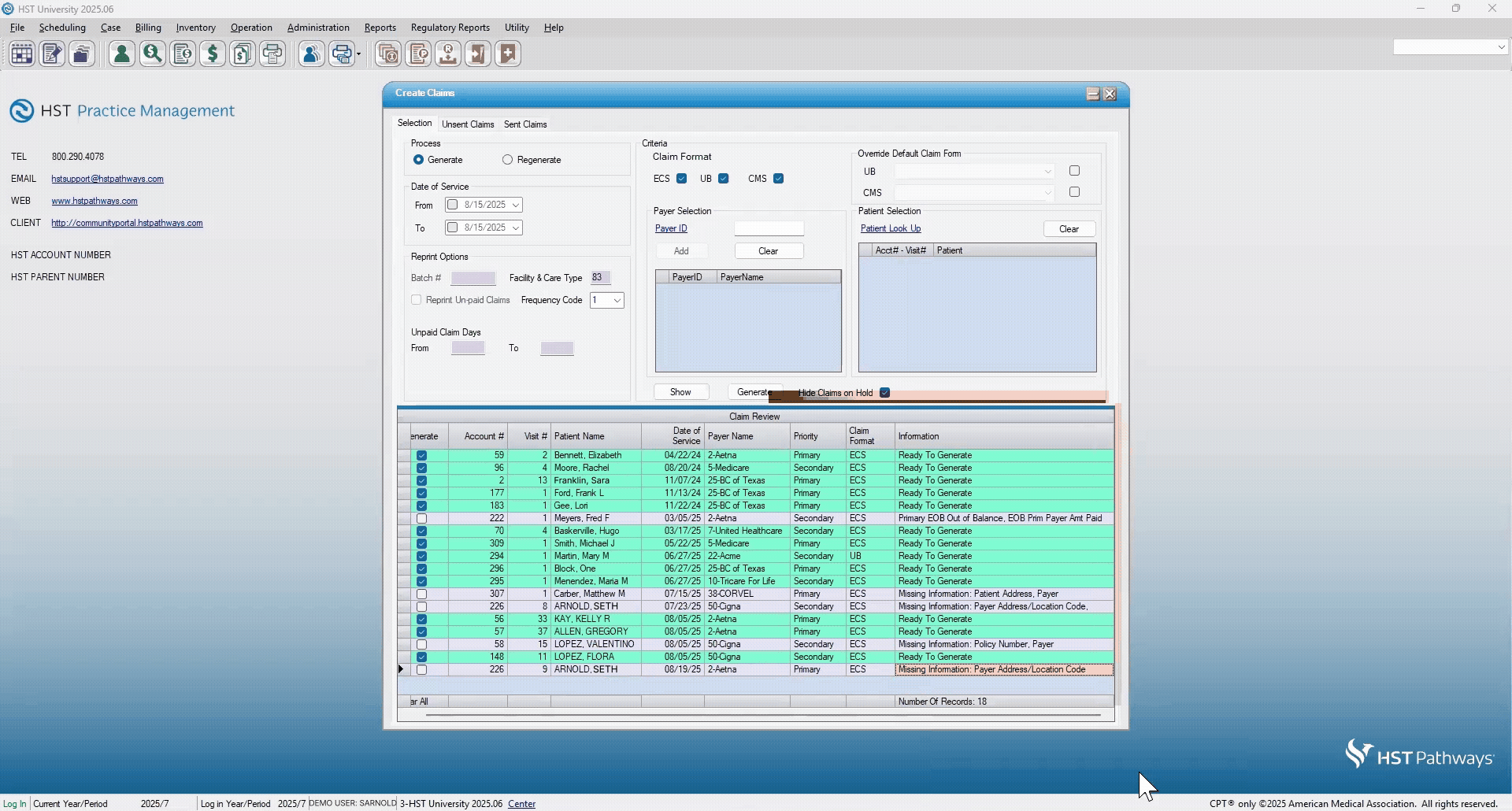Click the blue people toolbar icon
Screen dimensions: 1512x811
point(312,54)
